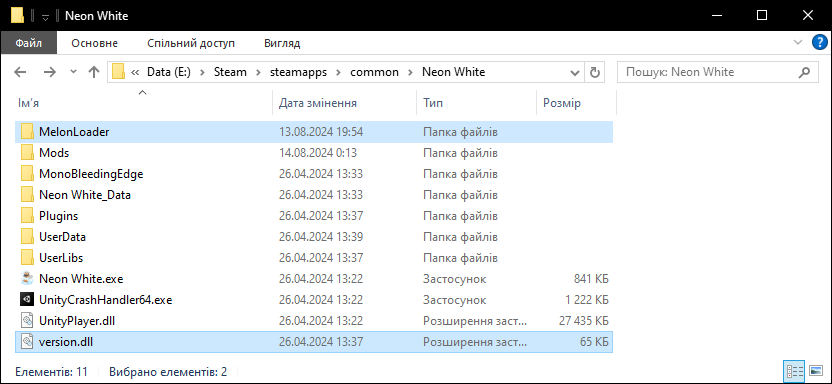The height and width of the screenshot is (384, 832).
Task: Navigate to steamapps breadcrumb
Action: coord(298,72)
